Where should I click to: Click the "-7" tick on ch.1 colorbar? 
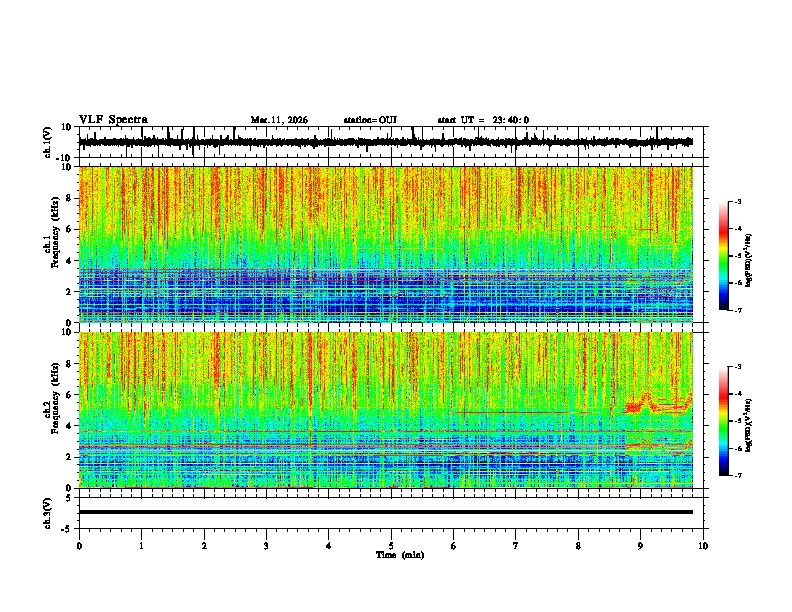[x=737, y=310]
